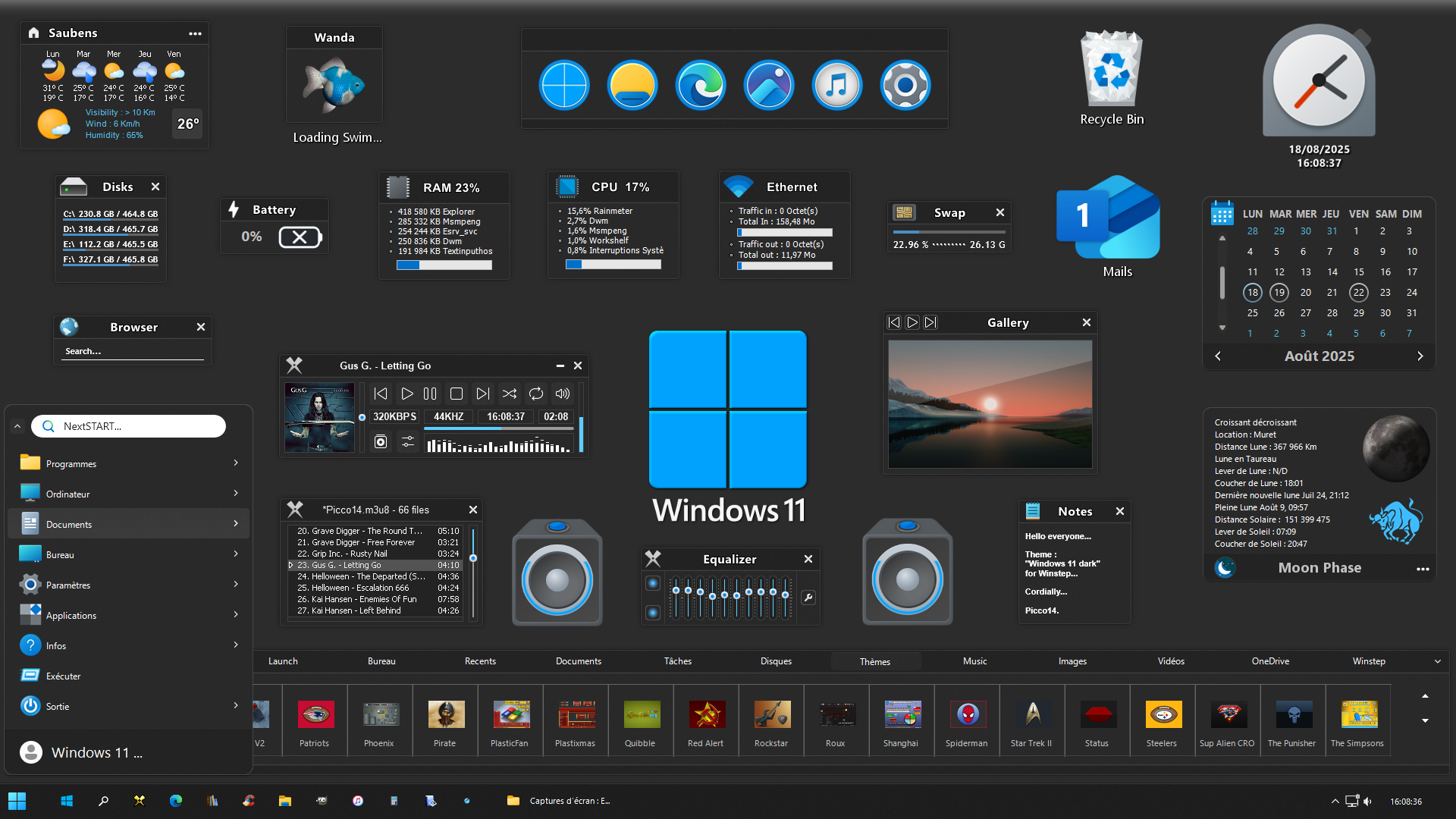The width and height of the screenshot is (1456, 819).
Task: Toggle repeat in the music player
Action: [x=536, y=394]
